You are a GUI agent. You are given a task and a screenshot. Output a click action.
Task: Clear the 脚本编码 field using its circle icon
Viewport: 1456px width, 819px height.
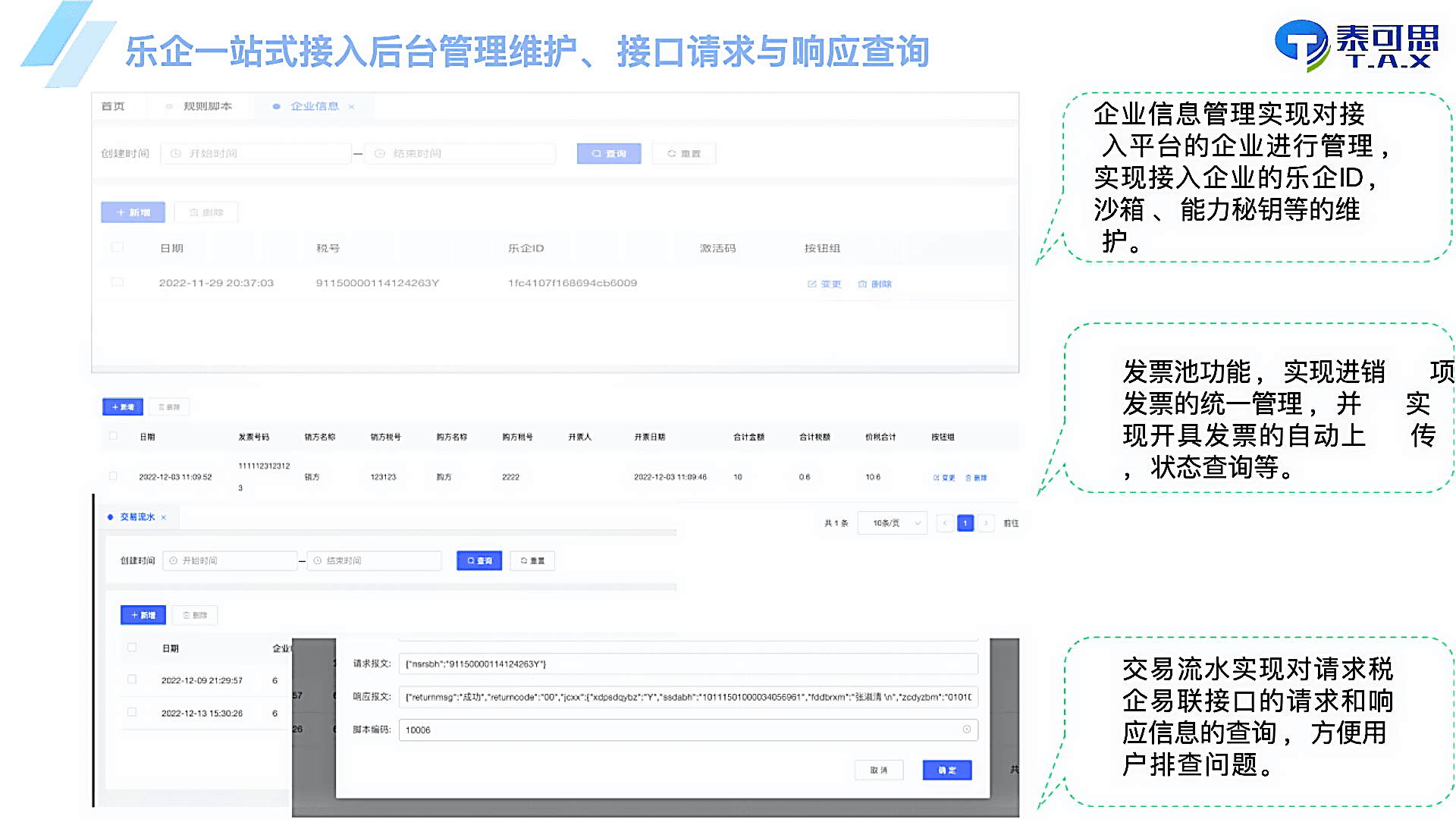coord(967,730)
